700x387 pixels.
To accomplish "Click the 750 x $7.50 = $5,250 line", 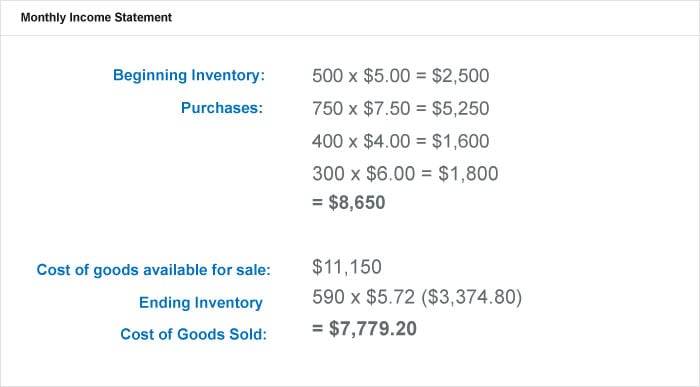I will (400, 108).
